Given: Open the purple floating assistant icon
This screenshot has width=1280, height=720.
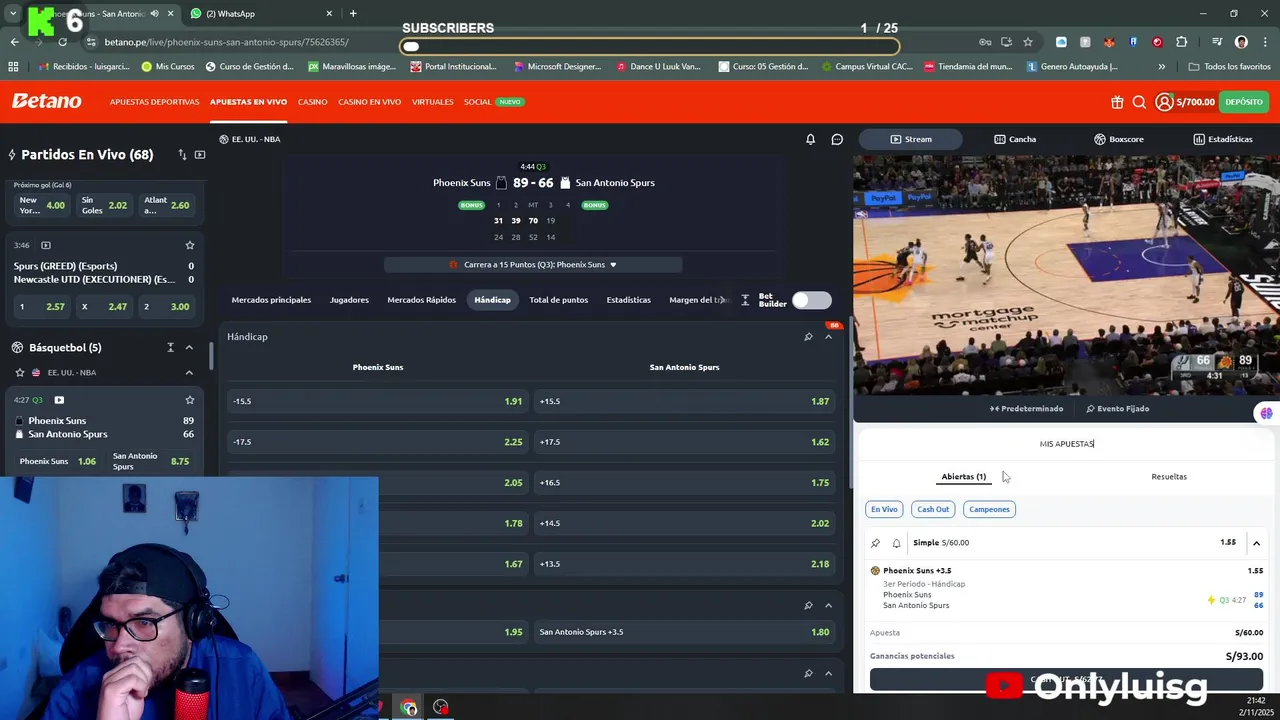Looking at the screenshot, I should coord(1266,413).
